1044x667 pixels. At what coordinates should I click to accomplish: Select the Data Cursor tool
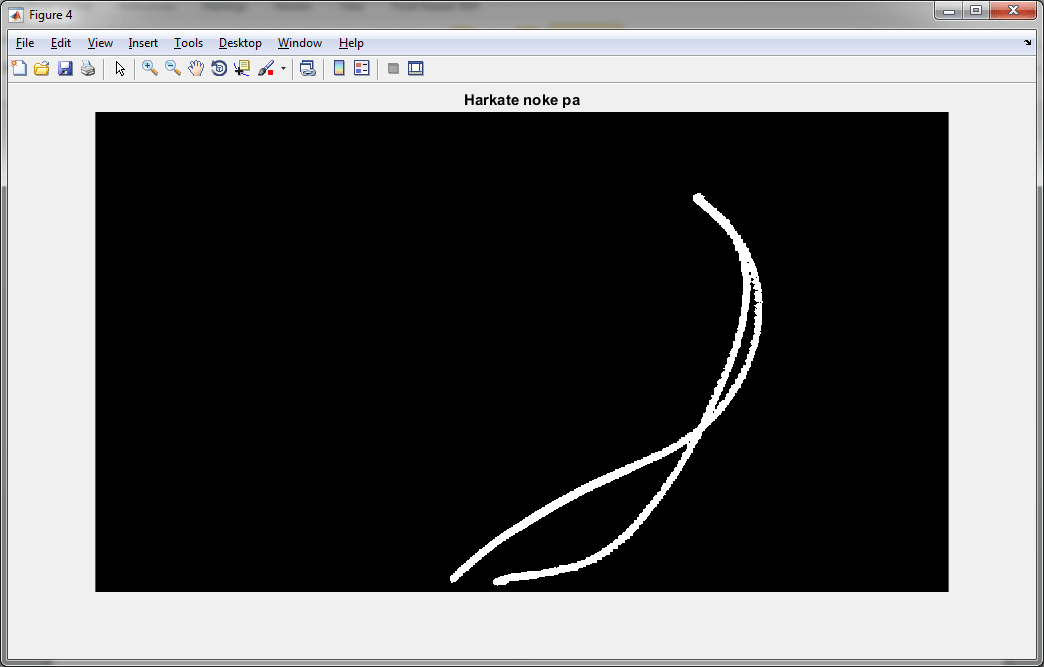(241, 68)
